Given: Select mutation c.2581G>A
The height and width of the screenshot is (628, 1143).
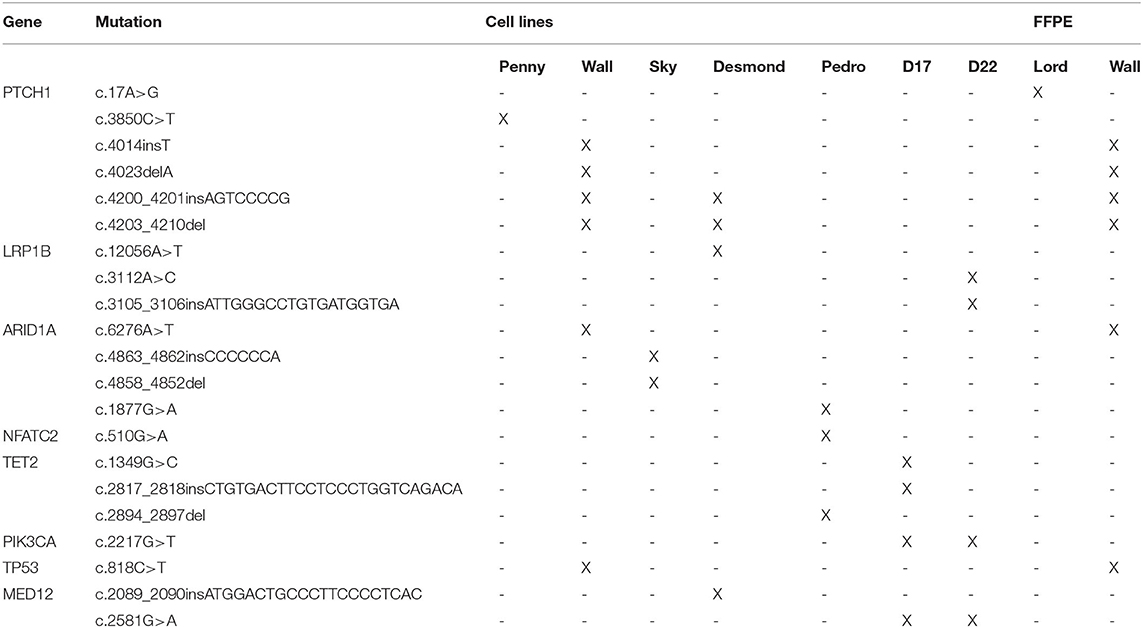Looking at the screenshot, I should (x=136, y=621).
